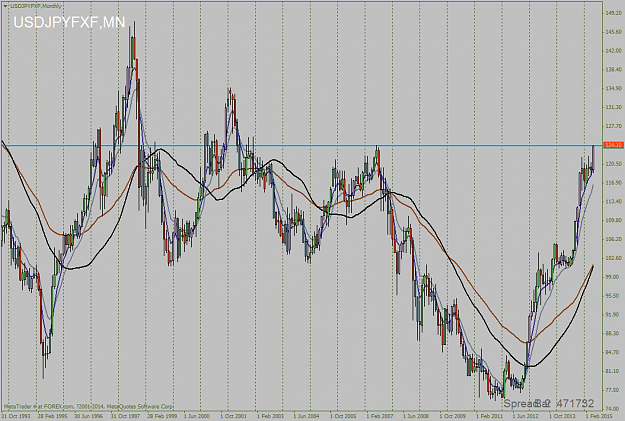Click the 1 Jun 2000 date label
Screen dimensions: 625x421
point(197,416)
